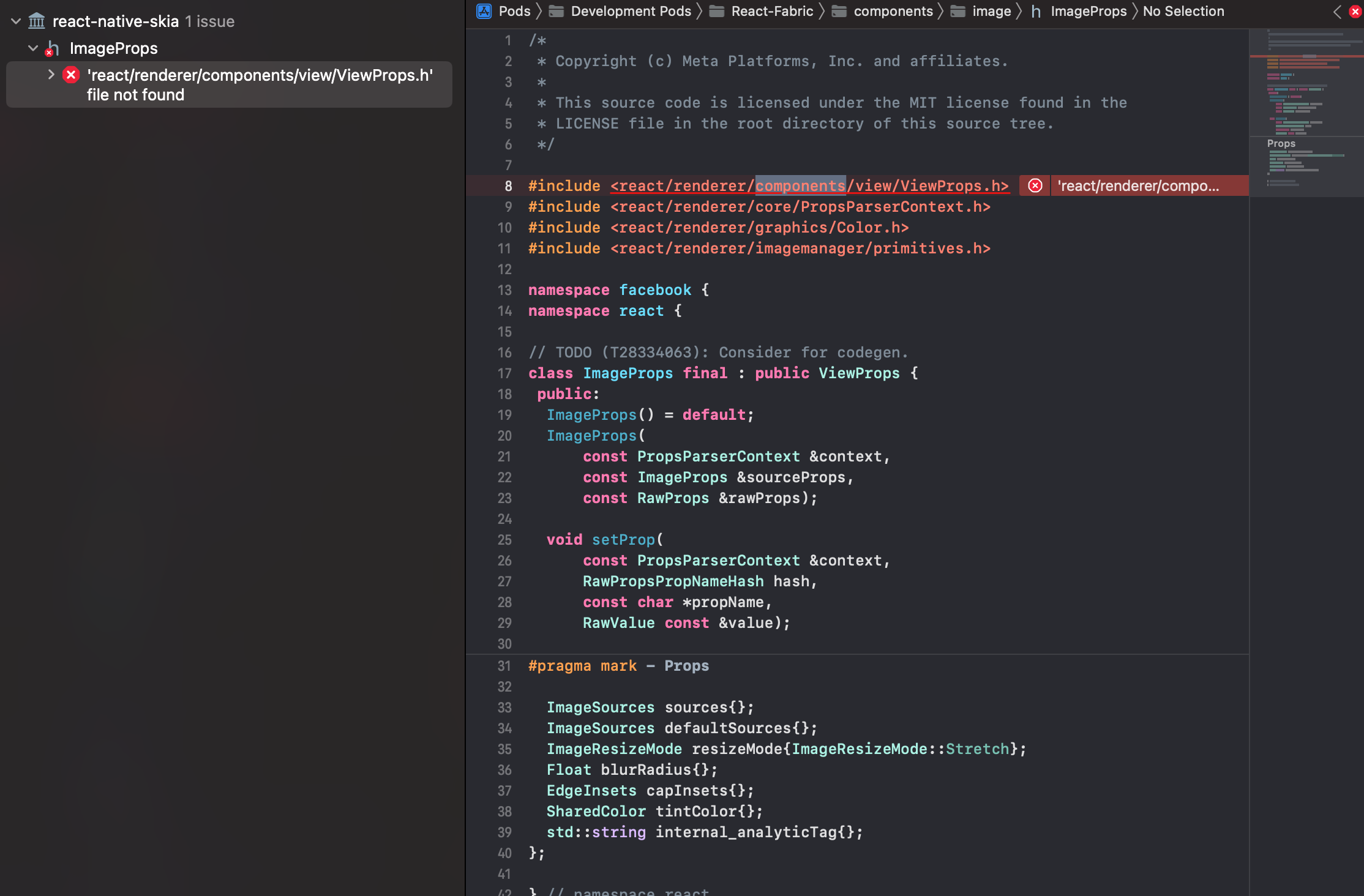1364x896 pixels.
Task: Click the setProp method name
Action: [x=623, y=540]
